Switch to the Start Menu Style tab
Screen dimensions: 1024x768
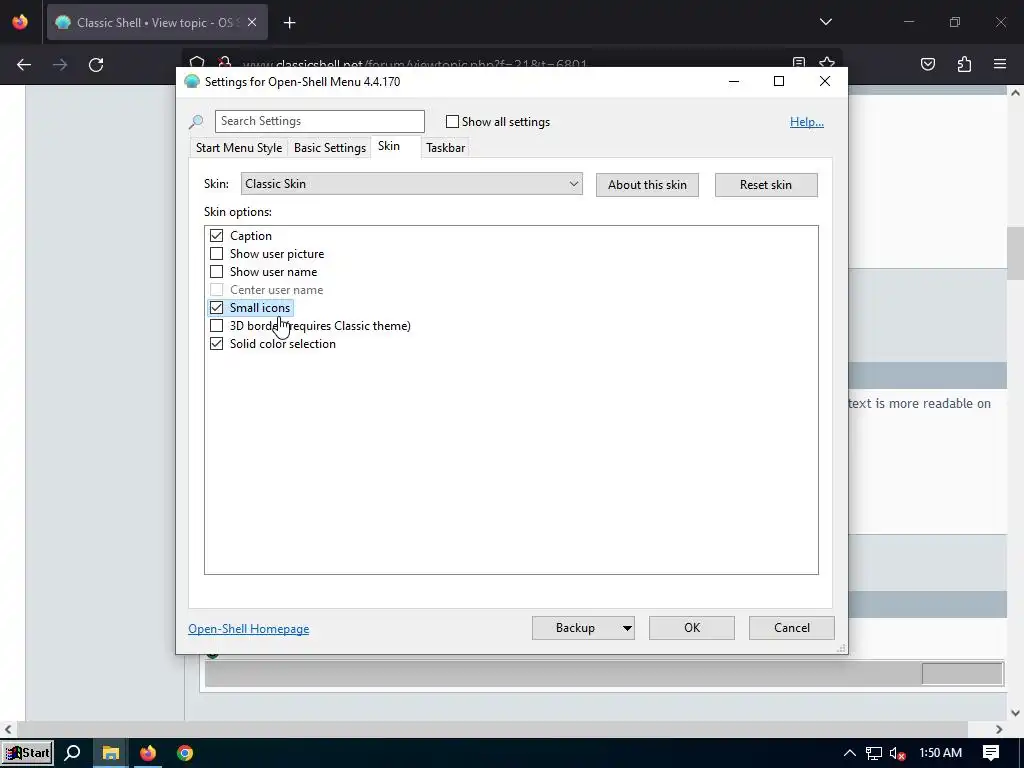click(x=239, y=148)
